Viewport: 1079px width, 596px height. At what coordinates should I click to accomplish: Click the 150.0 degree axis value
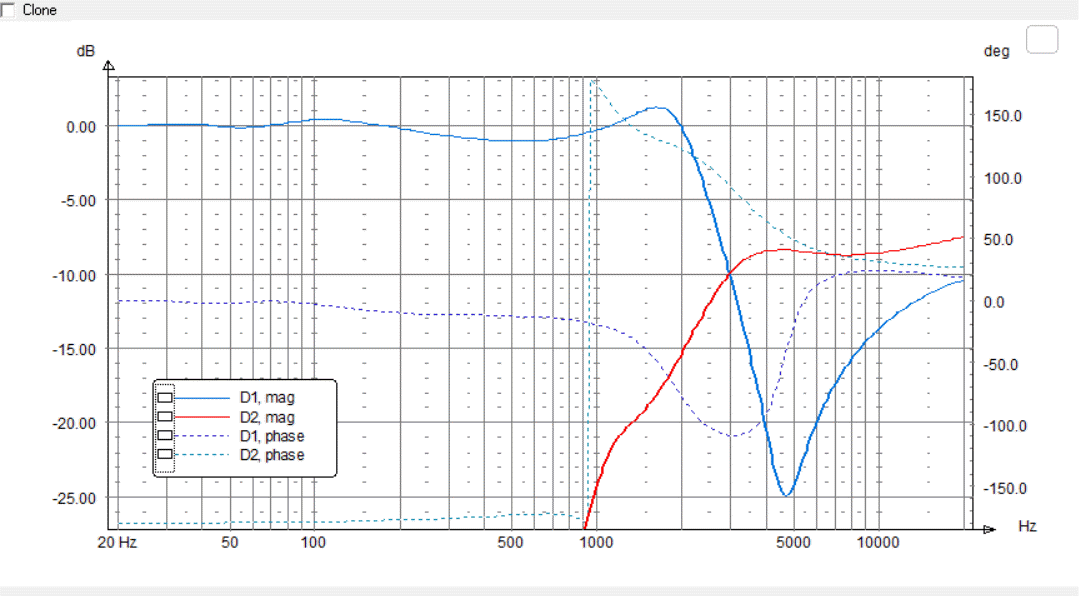point(1003,116)
